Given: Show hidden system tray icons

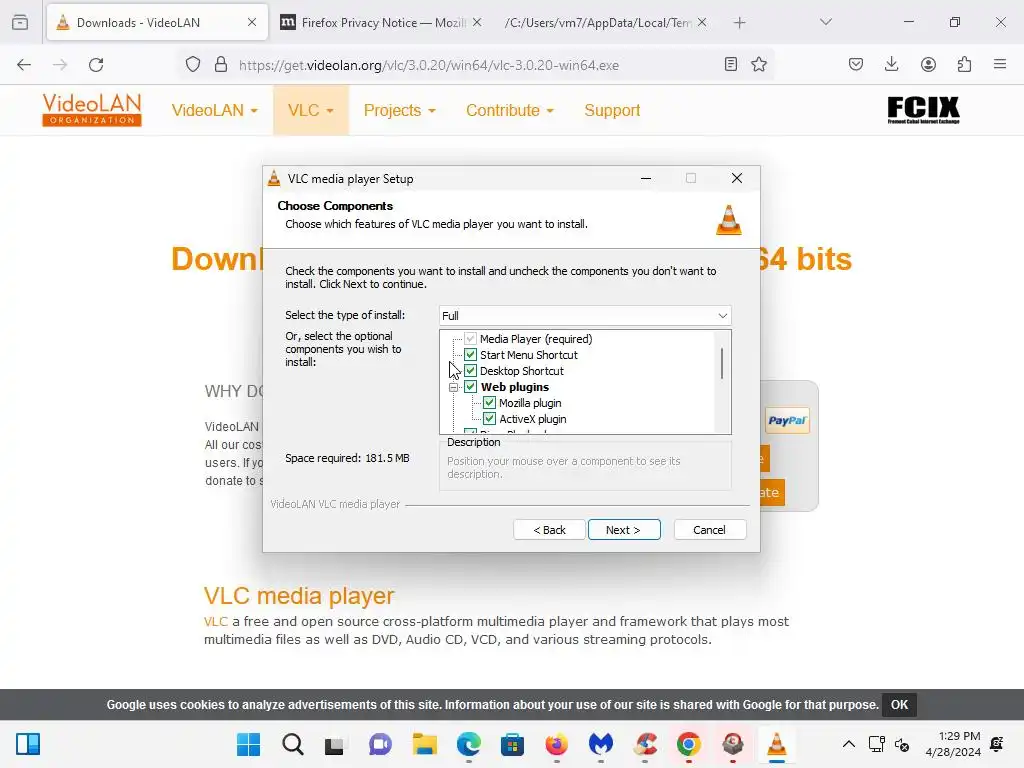Looking at the screenshot, I should click(848, 744).
